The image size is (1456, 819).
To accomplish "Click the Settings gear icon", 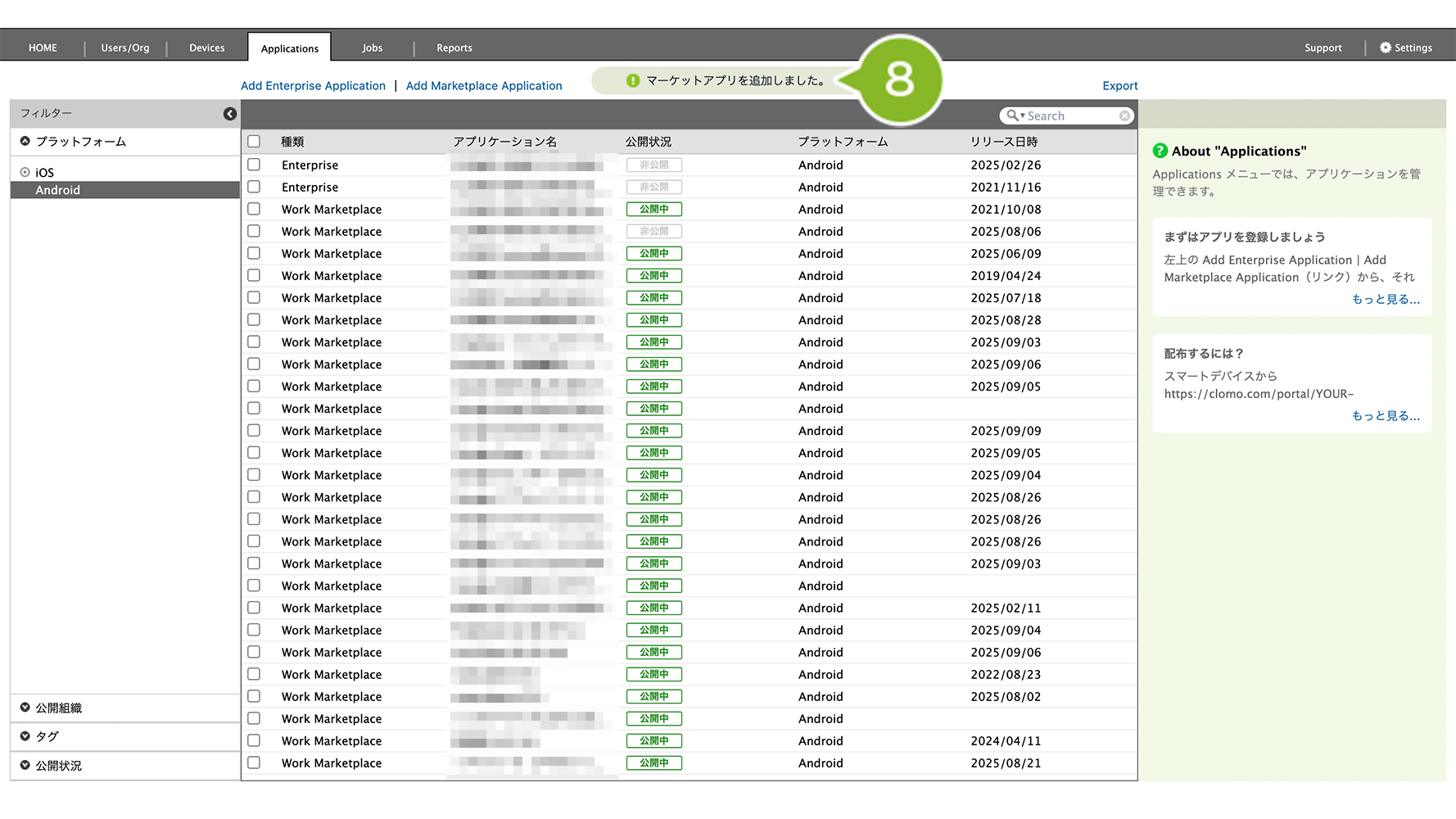I will click(x=1385, y=48).
